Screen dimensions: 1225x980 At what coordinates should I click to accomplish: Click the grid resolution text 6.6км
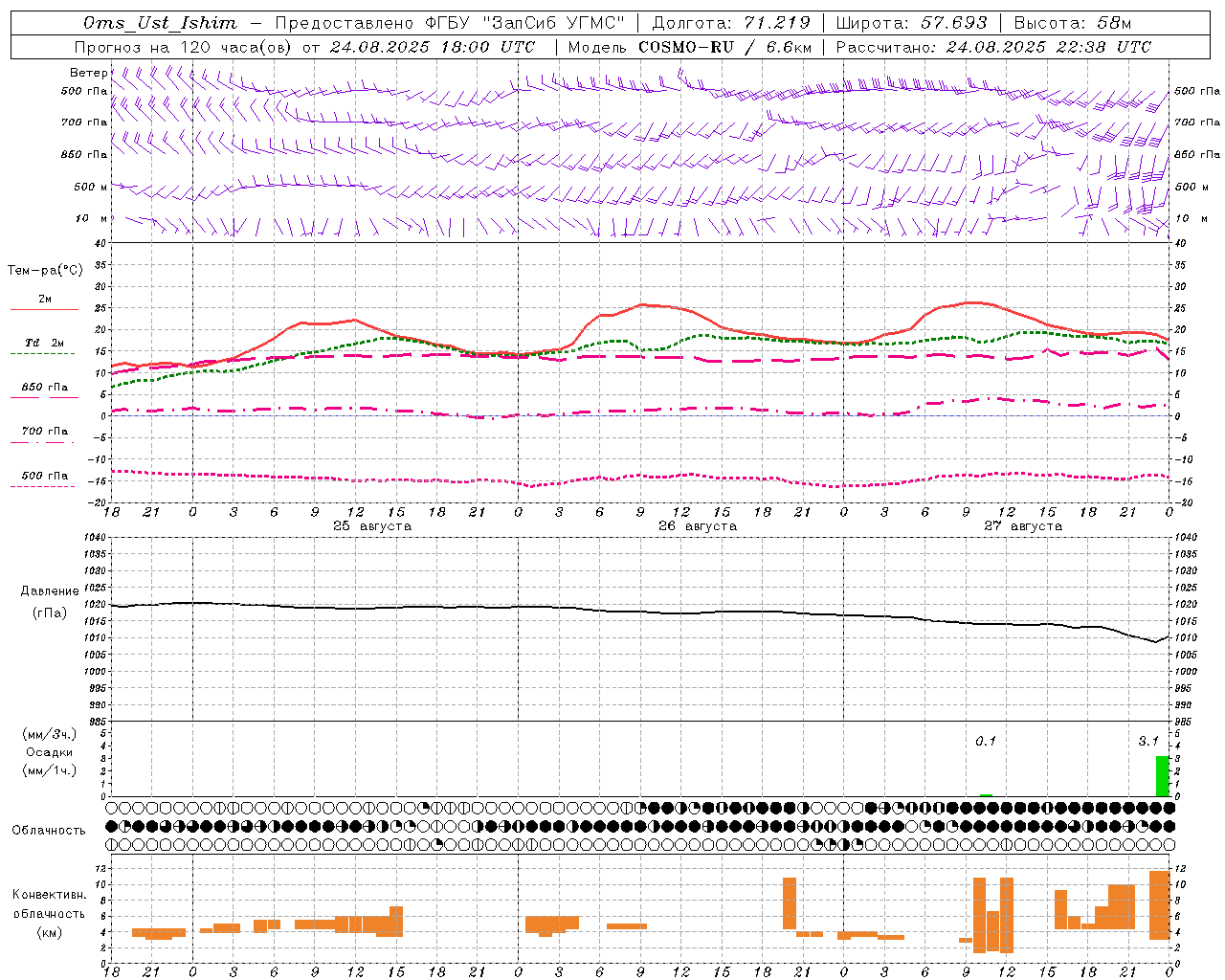(x=789, y=47)
